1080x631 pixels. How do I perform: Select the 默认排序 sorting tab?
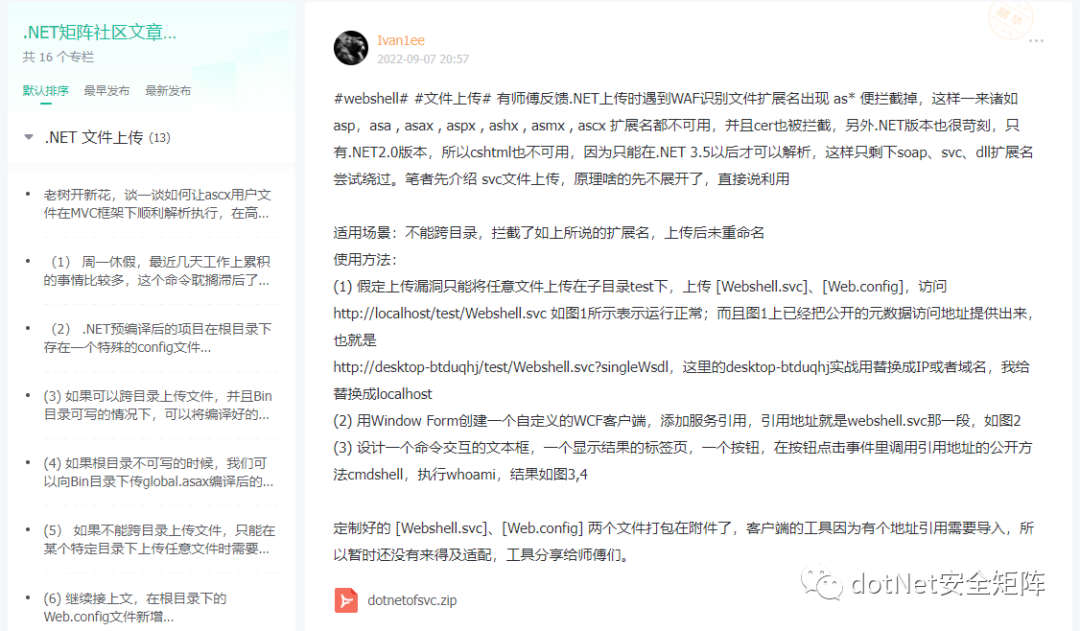(45, 90)
